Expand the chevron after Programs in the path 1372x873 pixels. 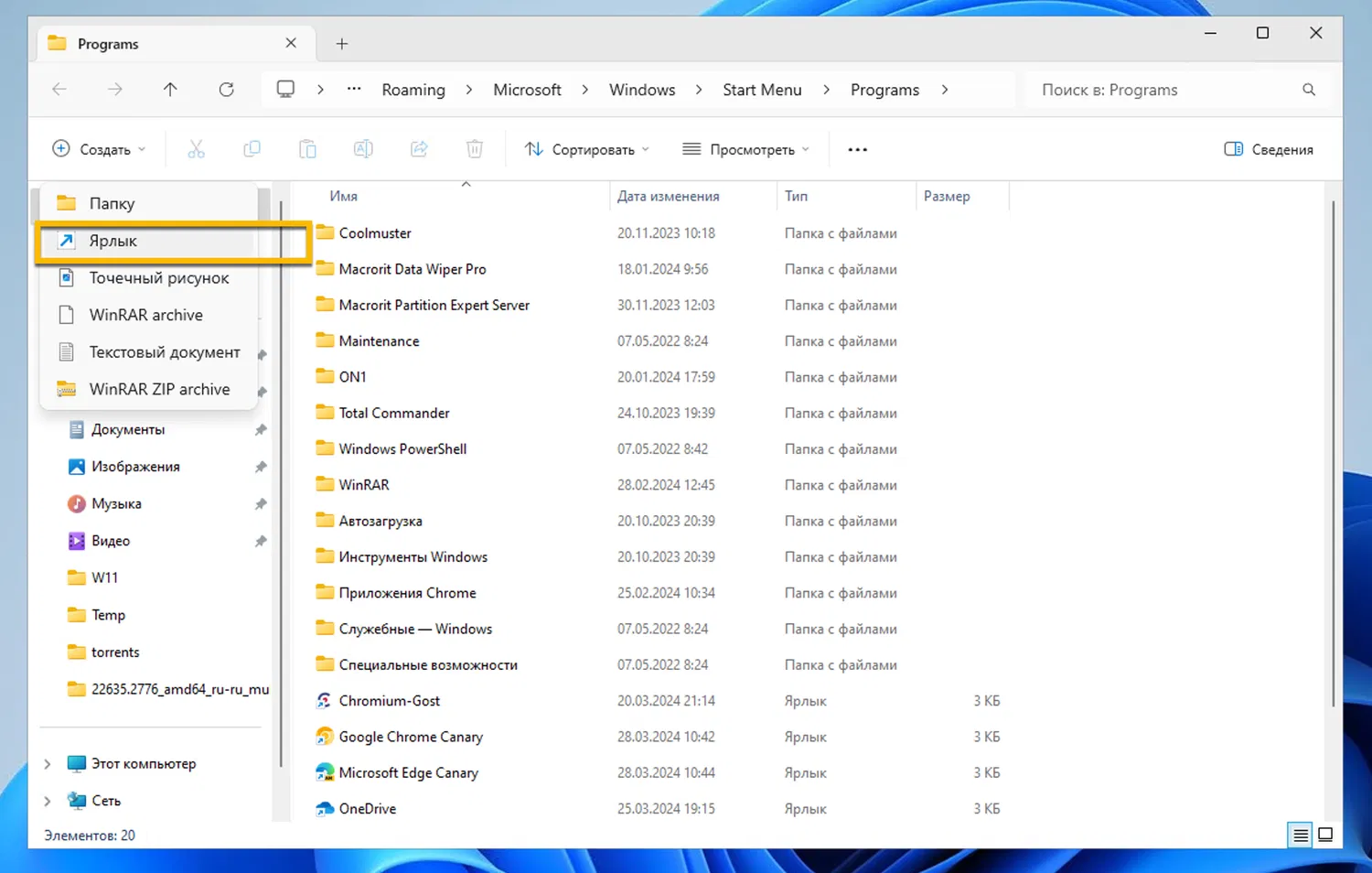944,90
